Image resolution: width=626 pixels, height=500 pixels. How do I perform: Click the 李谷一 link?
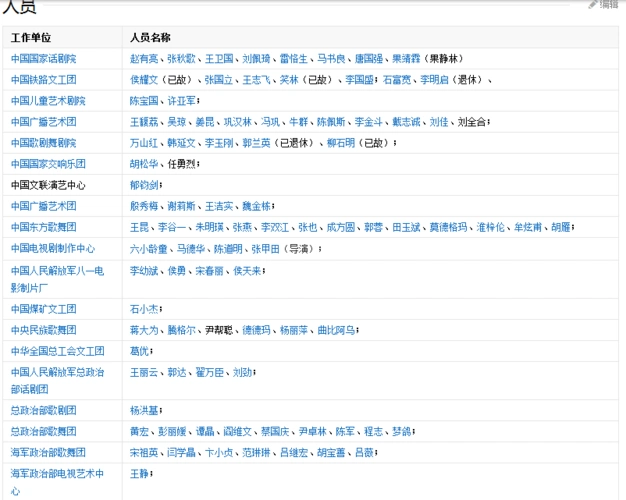coord(172,227)
